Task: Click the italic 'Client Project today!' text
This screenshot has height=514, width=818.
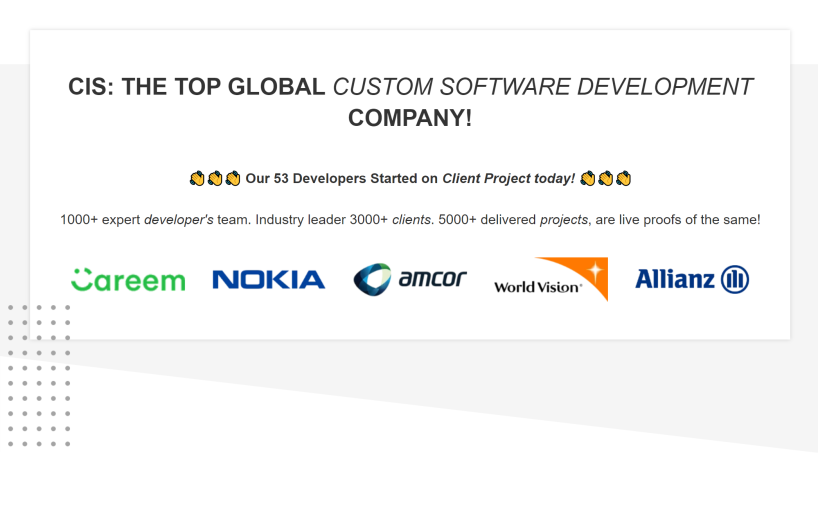Action: pos(509,178)
